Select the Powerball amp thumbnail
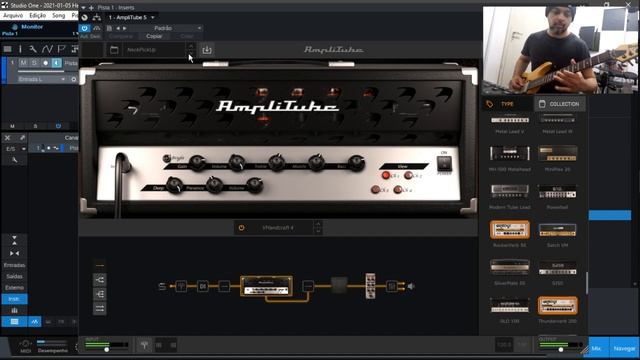Viewport: 640px width, 360px height. 558,192
